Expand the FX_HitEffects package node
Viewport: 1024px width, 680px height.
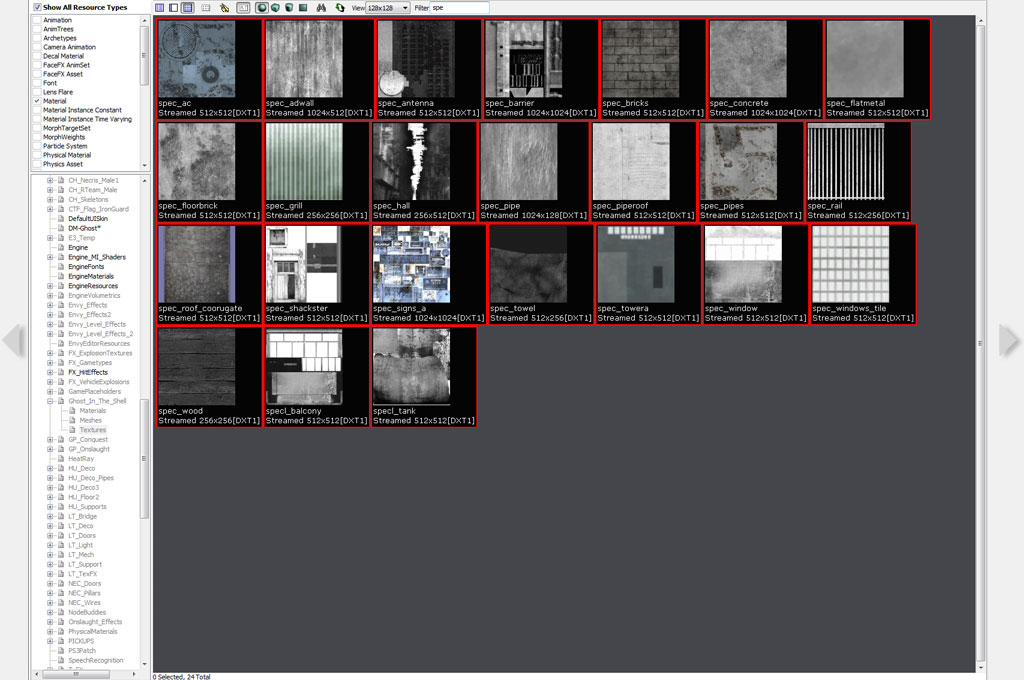(50, 372)
